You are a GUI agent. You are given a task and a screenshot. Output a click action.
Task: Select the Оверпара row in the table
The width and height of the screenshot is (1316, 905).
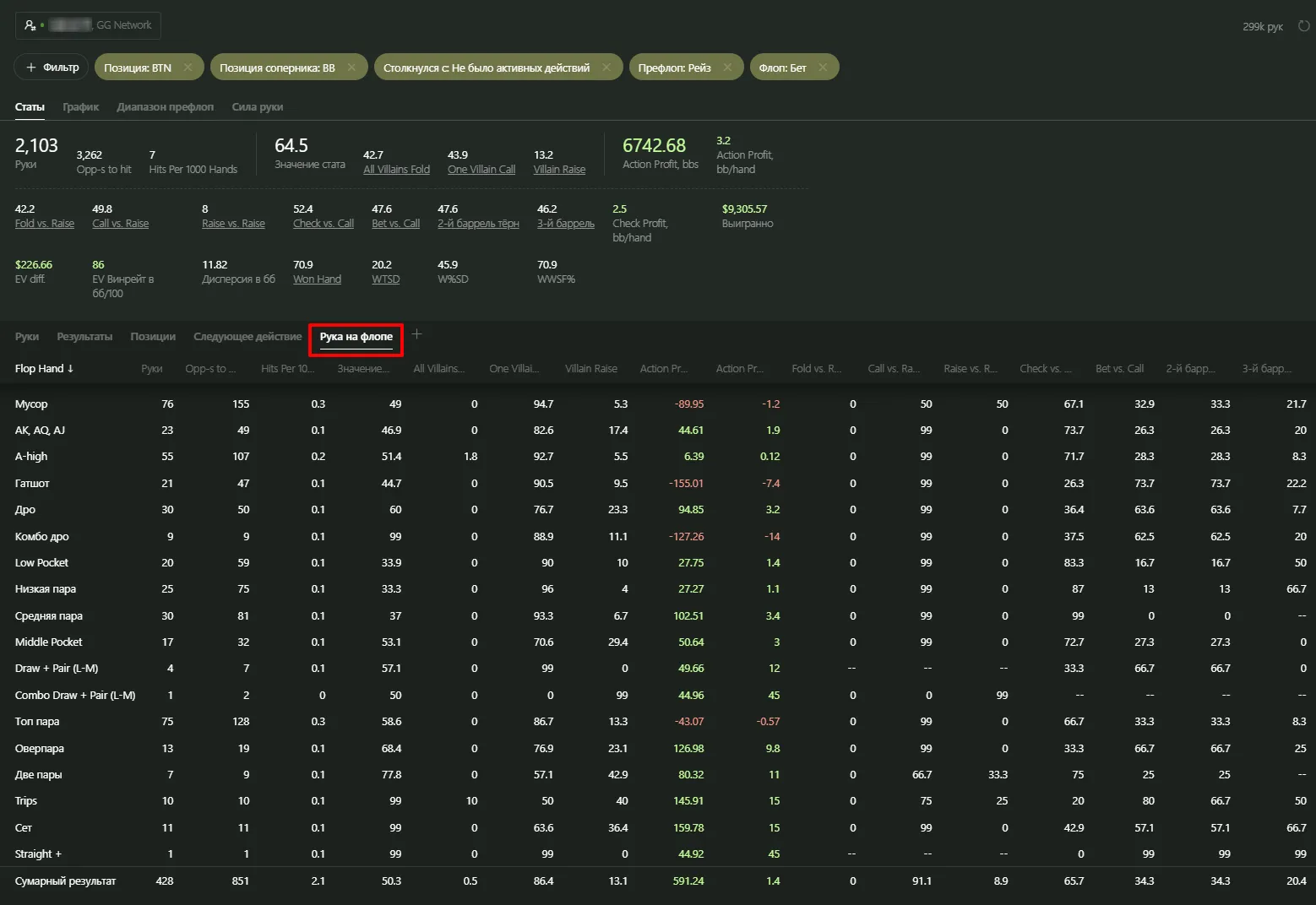(x=39, y=749)
